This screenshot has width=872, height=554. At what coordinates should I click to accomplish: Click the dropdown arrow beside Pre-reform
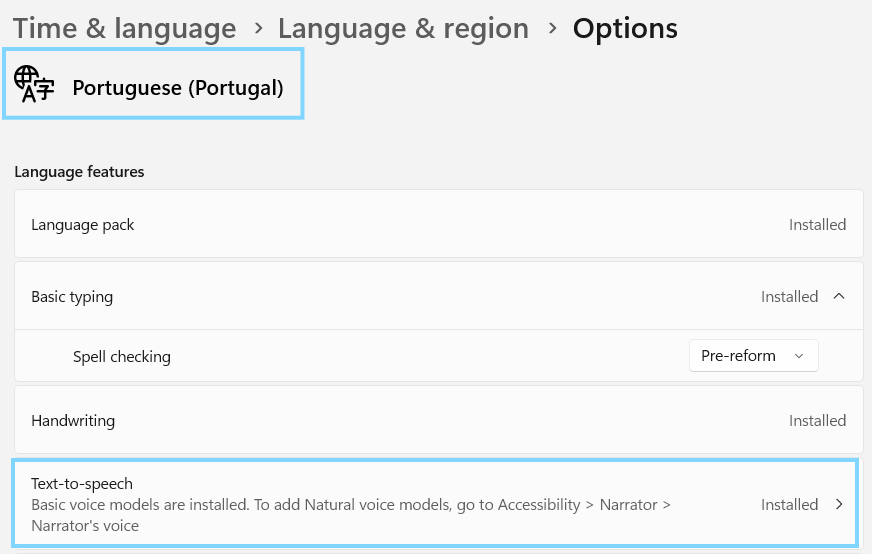[798, 356]
